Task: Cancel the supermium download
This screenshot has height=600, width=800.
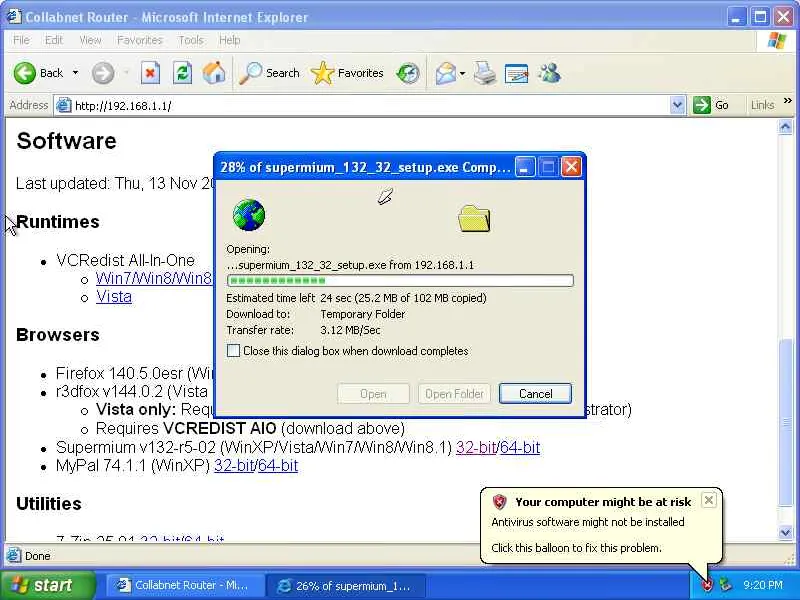Action: coord(535,393)
